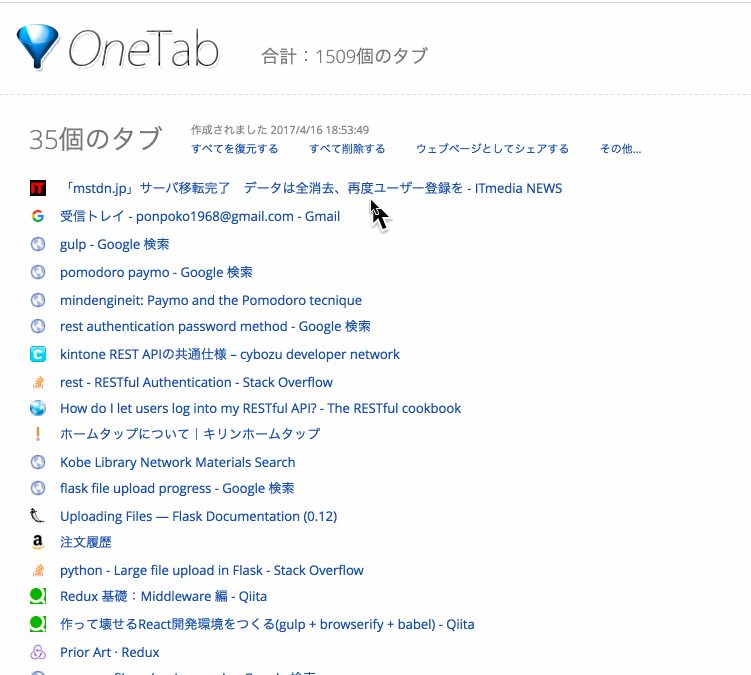Click 合計：1509個のタブ total count text
The height and width of the screenshot is (675, 751).
(x=344, y=57)
